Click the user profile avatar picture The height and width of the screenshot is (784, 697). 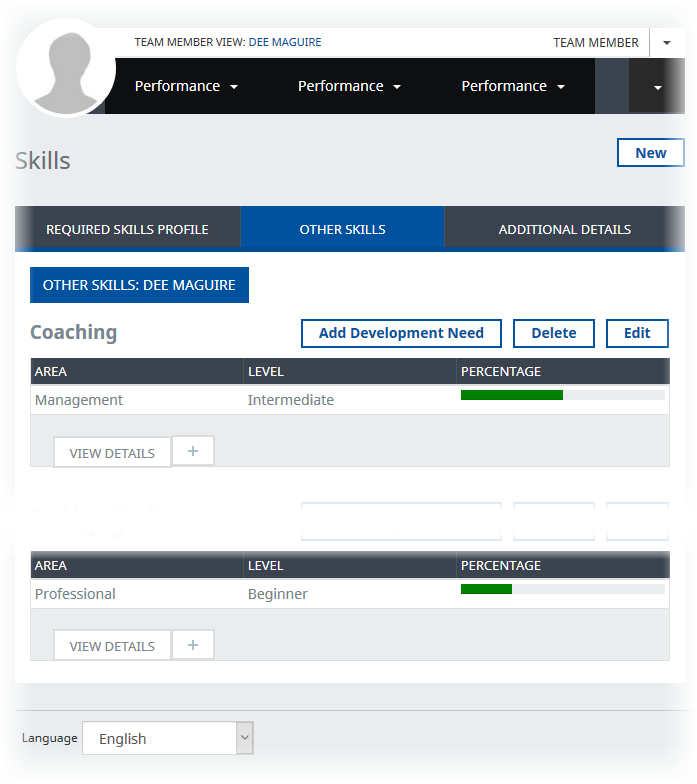[x=67, y=68]
